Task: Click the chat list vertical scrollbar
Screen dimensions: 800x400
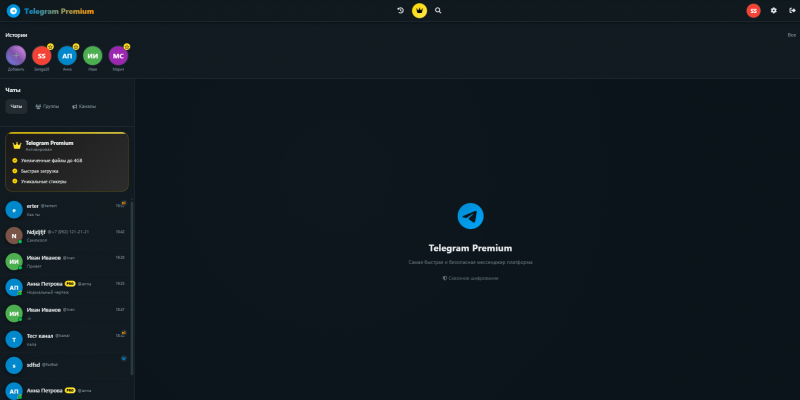Action: (132, 288)
